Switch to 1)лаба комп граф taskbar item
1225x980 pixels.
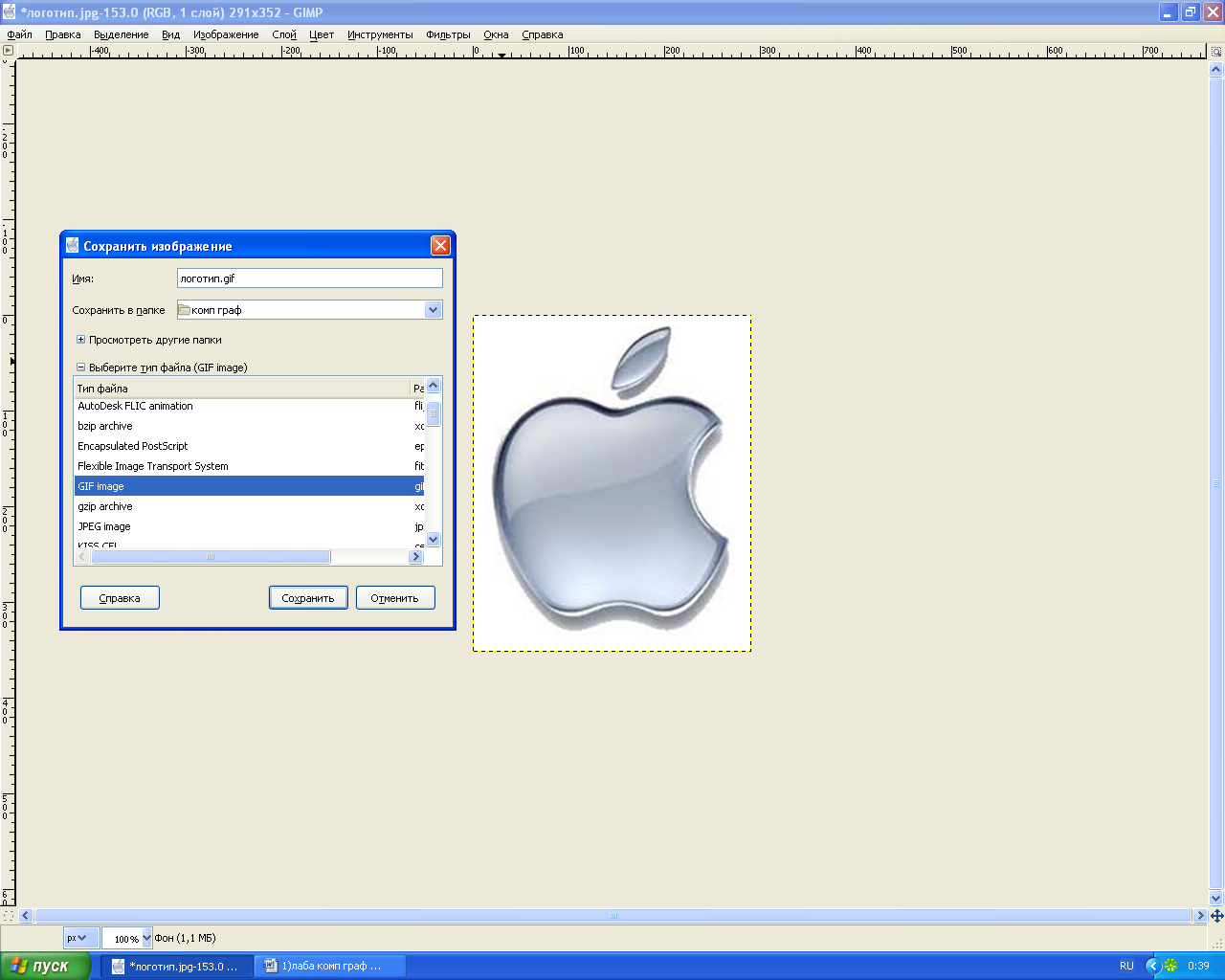point(330,966)
